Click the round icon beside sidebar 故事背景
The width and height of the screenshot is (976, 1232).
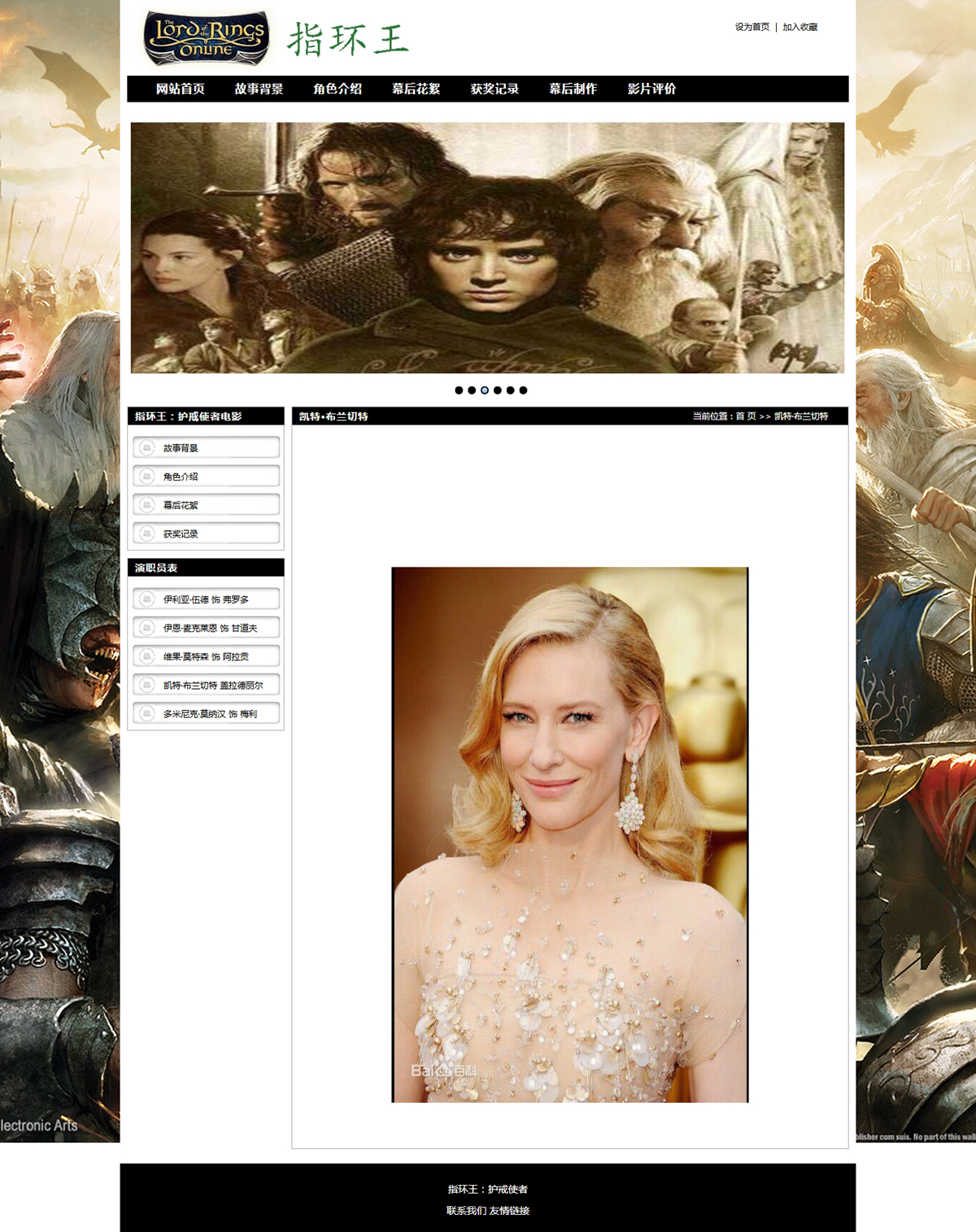click(x=146, y=447)
